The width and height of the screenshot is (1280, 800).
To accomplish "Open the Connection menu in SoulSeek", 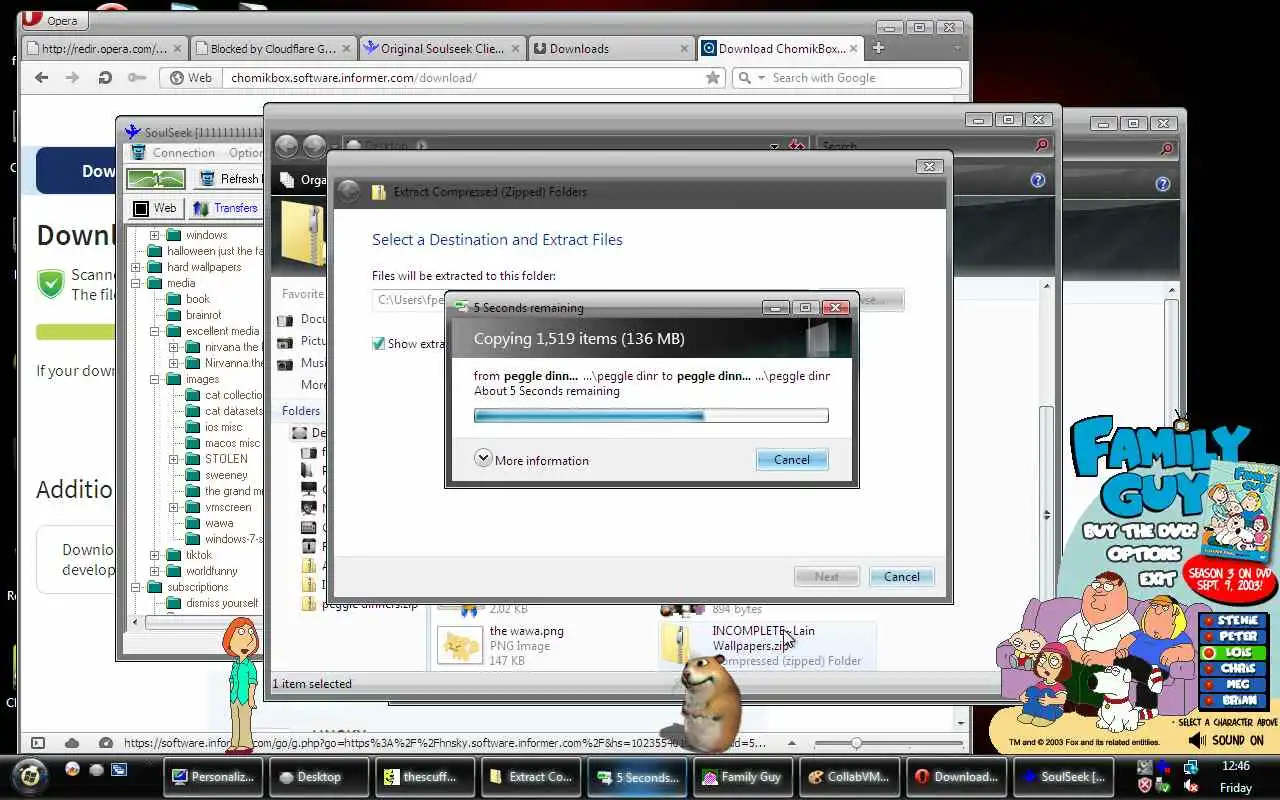I will pyautogui.click(x=183, y=153).
